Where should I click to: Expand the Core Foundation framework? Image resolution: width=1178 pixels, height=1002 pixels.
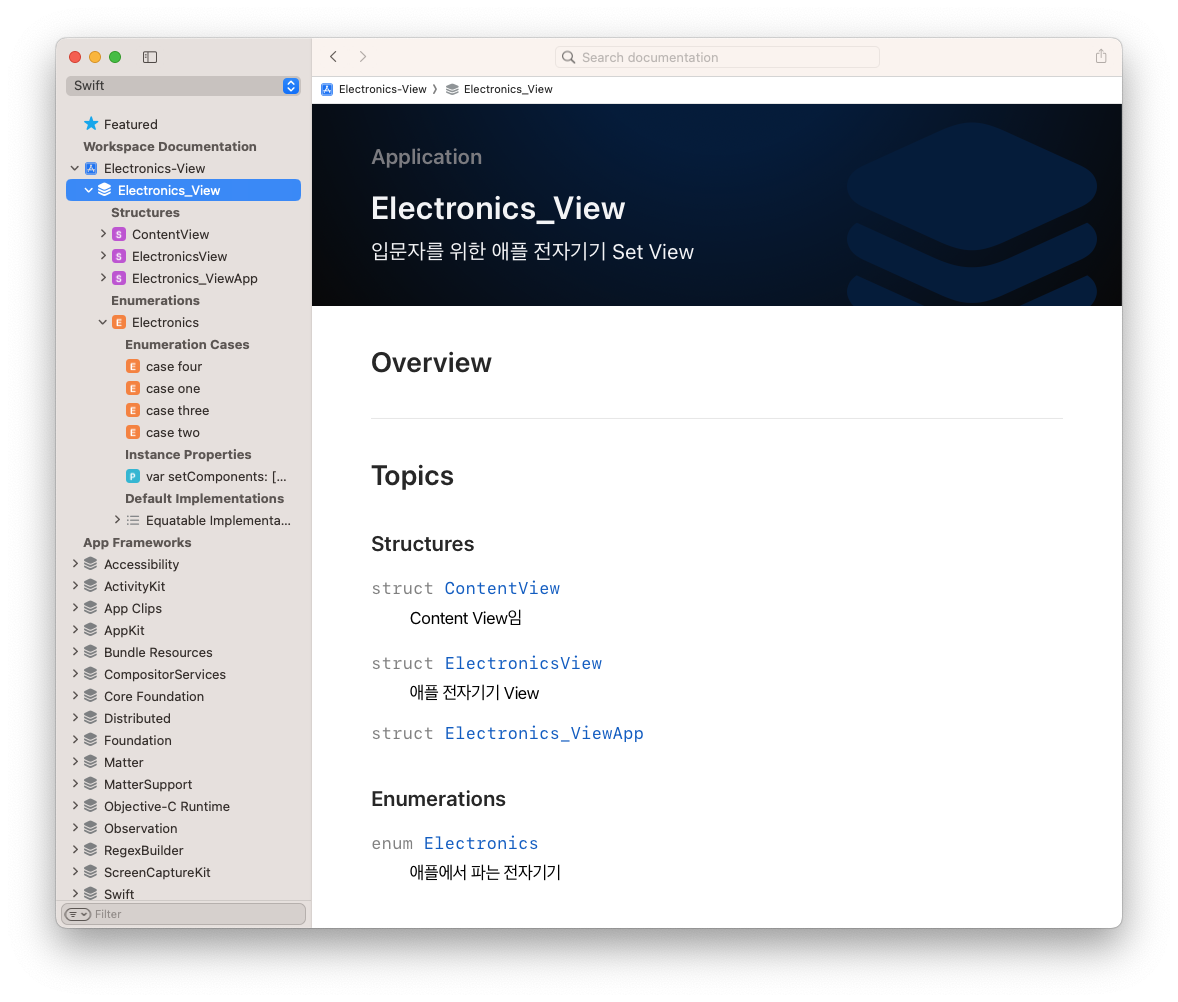point(75,696)
